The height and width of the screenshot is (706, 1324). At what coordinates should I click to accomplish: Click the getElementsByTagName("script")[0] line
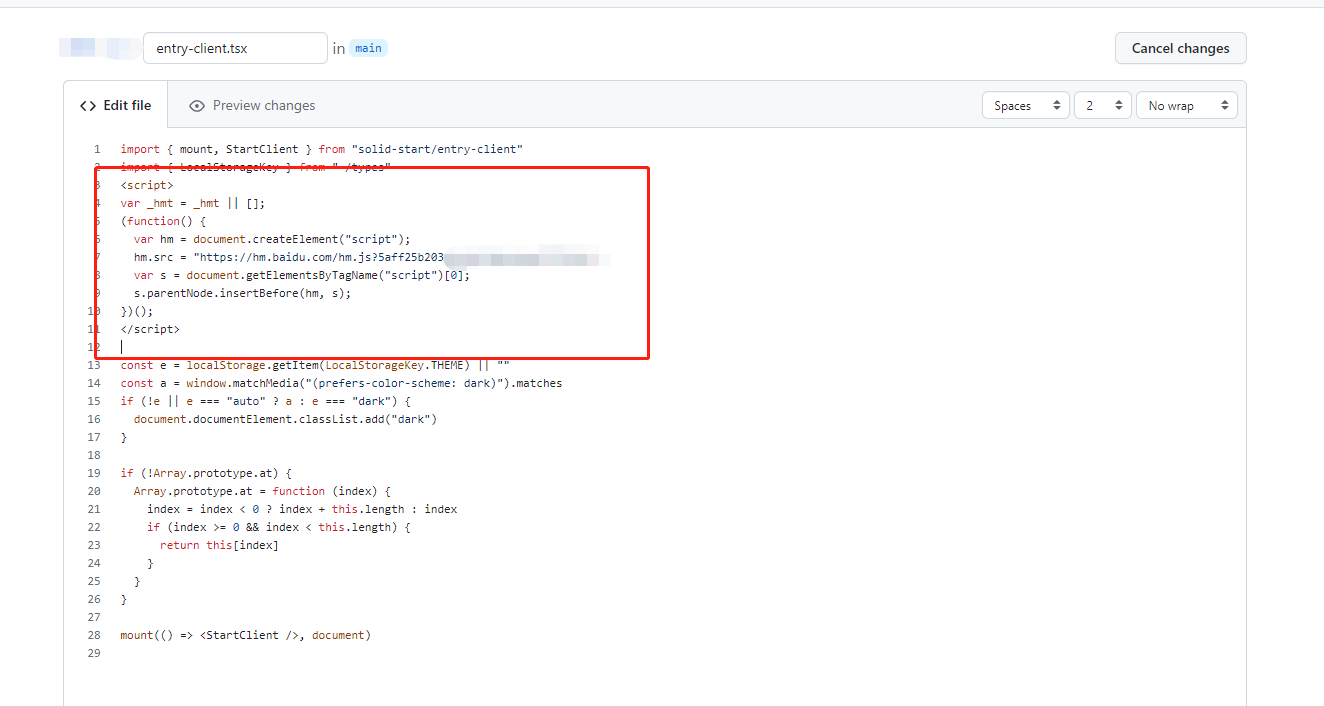(x=302, y=275)
